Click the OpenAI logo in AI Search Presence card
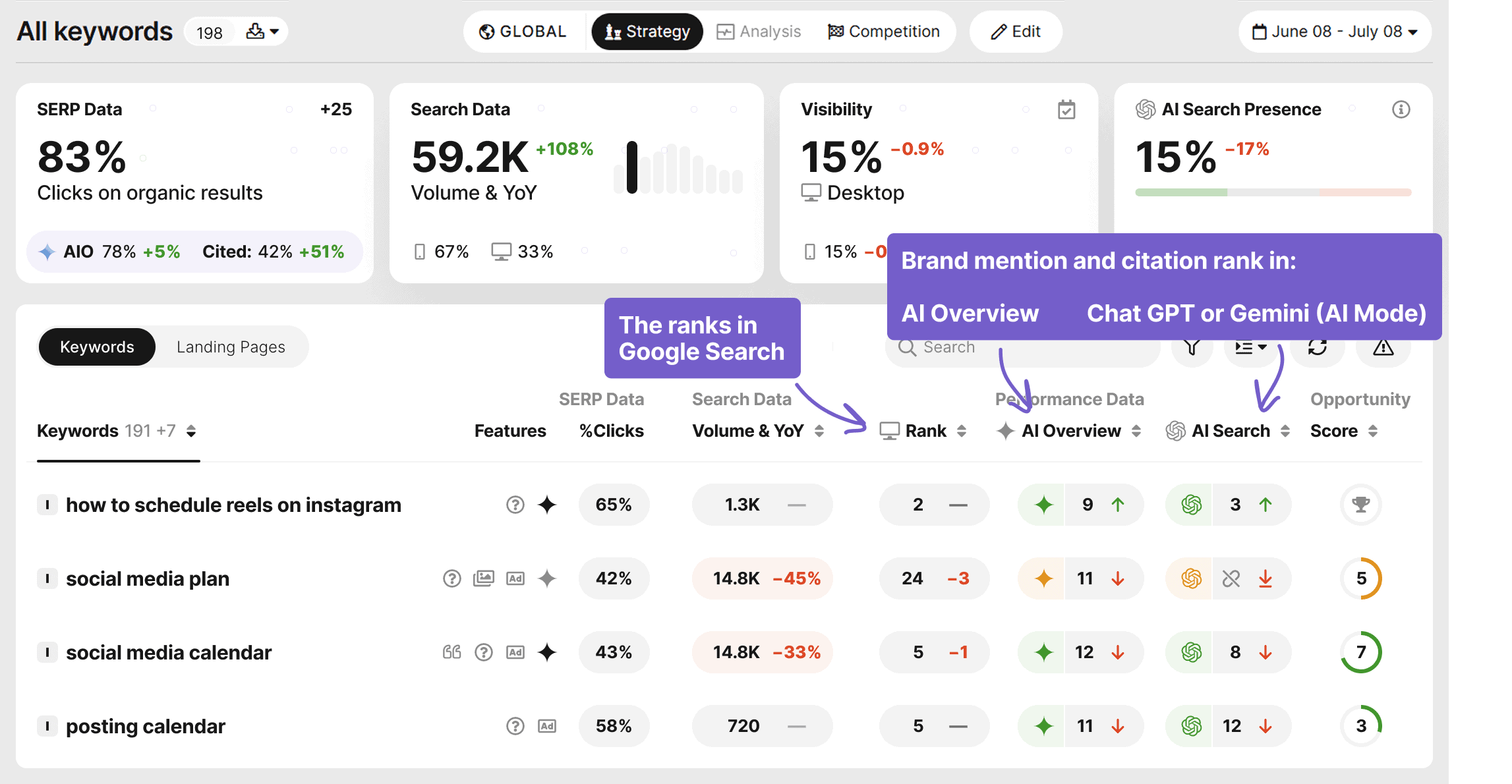The image size is (1512, 784). point(1146,109)
